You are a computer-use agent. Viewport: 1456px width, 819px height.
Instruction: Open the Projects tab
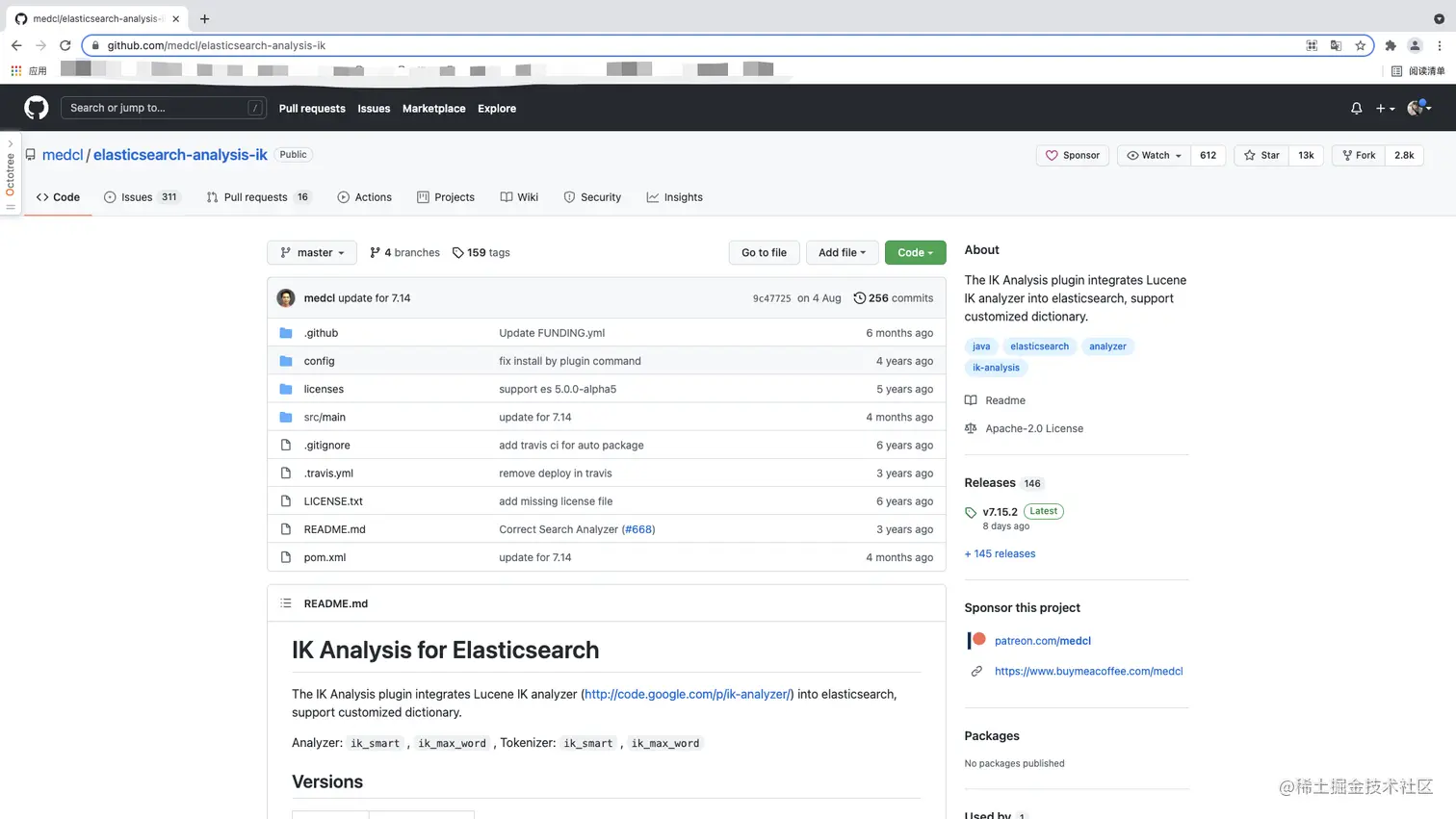pyautogui.click(x=446, y=197)
